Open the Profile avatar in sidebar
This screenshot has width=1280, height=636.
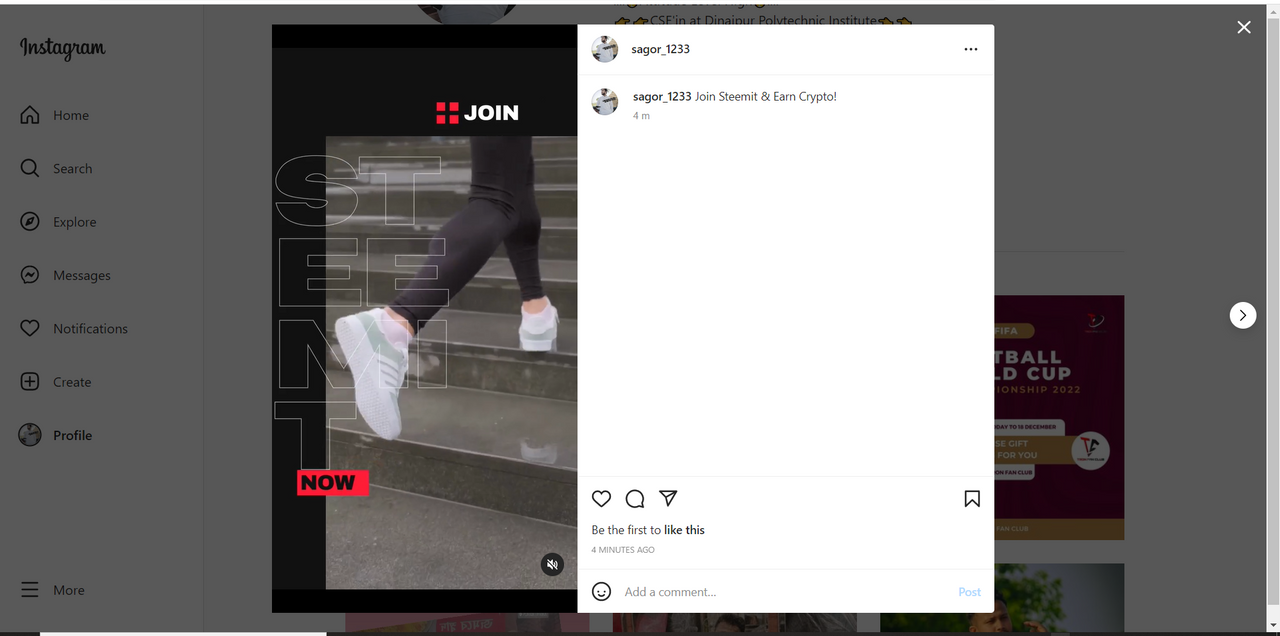pos(30,435)
